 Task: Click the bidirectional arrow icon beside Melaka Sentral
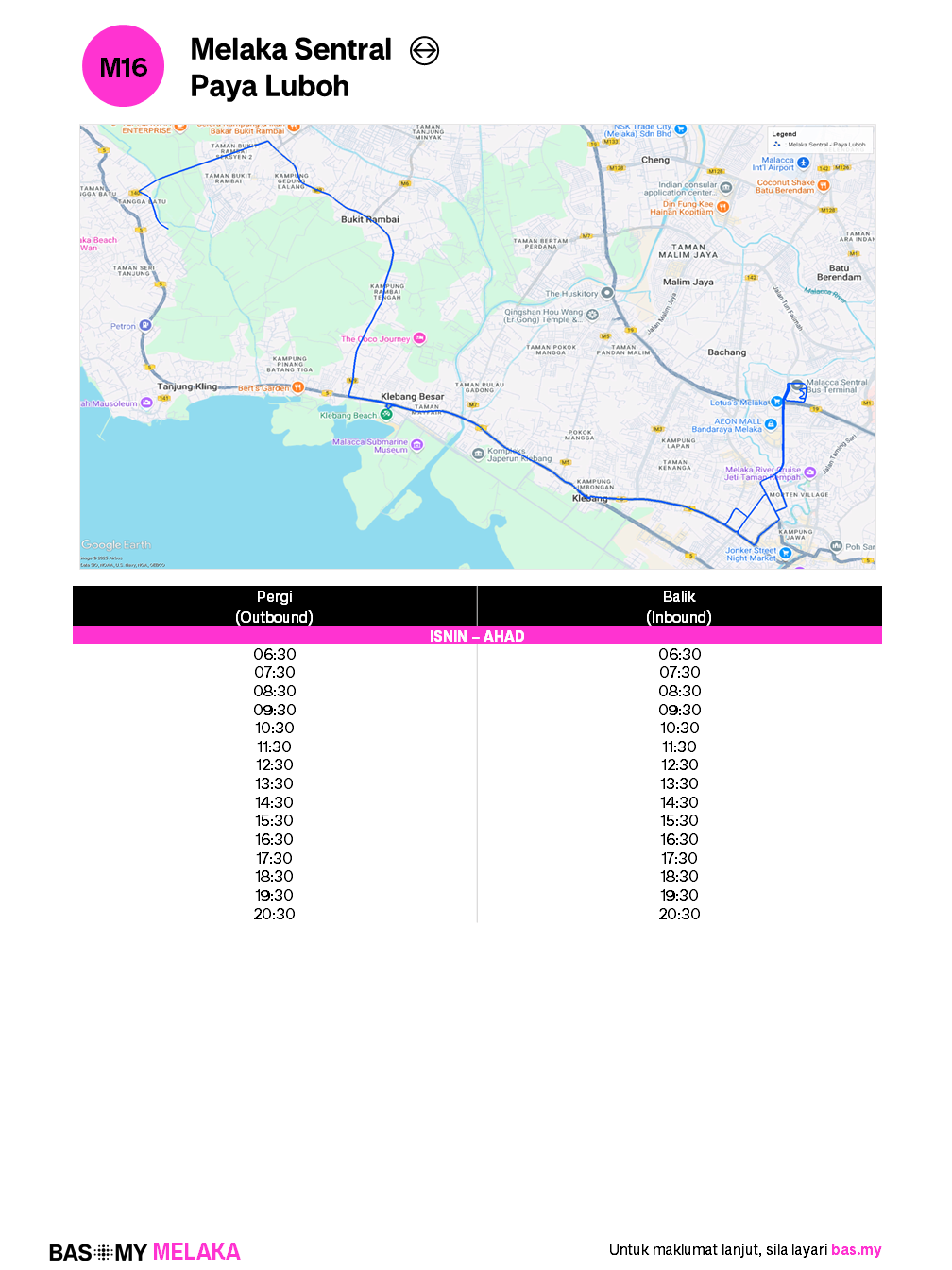click(x=424, y=50)
